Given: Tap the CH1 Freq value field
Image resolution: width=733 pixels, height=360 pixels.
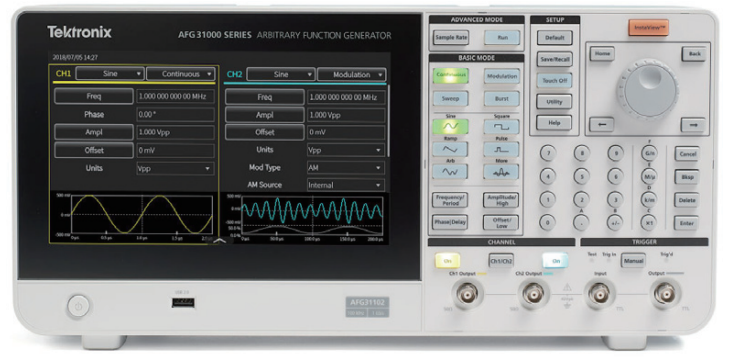Looking at the screenshot, I should pyautogui.click(x=175, y=97).
